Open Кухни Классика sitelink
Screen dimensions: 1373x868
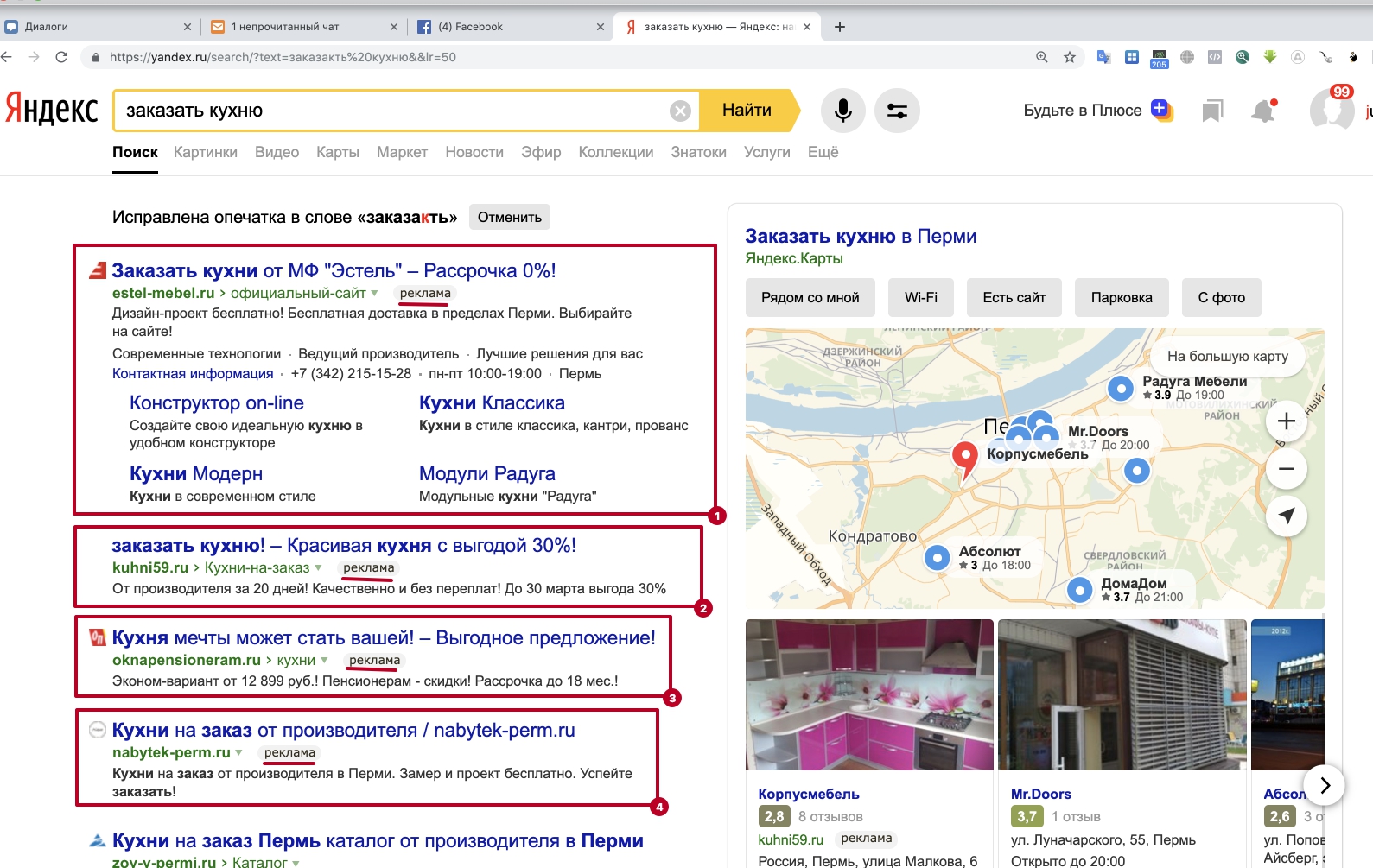[x=492, y=402]
